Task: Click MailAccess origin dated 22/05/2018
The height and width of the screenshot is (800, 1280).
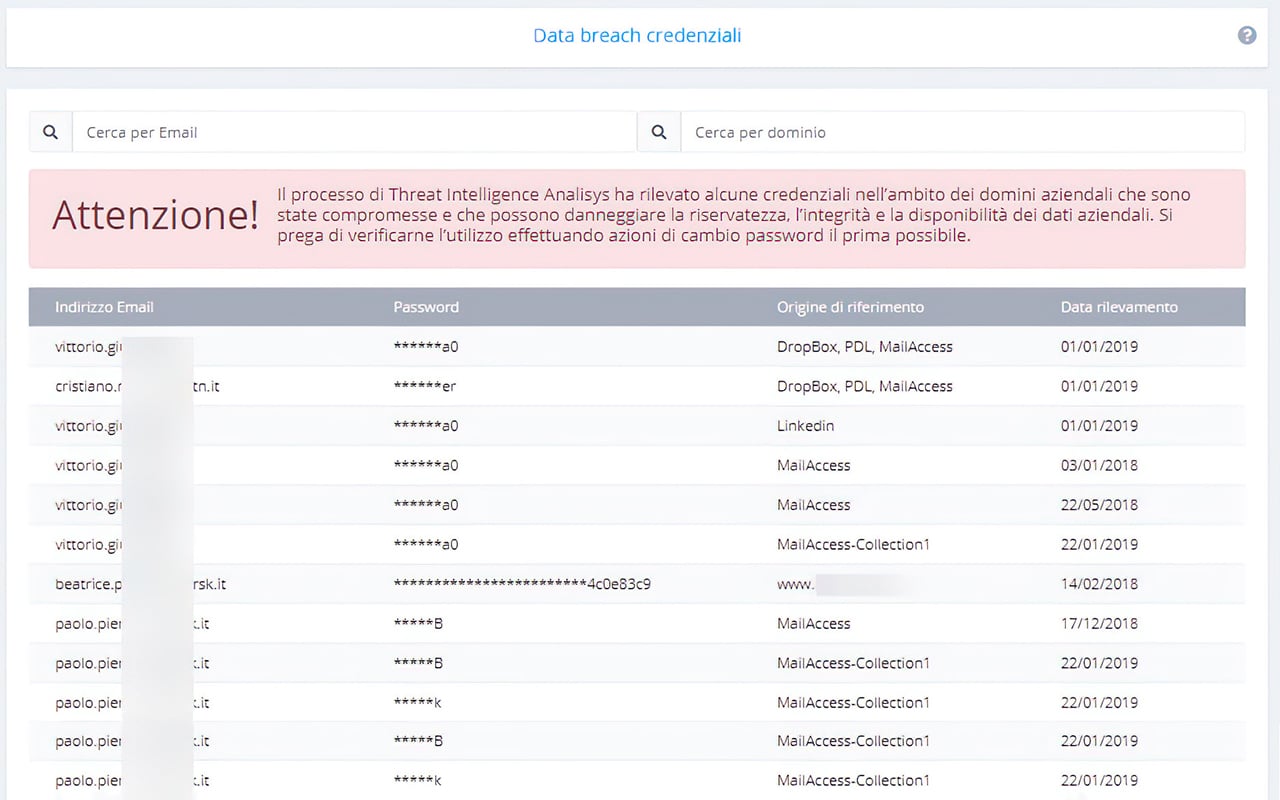Action: pyautogui.click(x=813, y=505)
